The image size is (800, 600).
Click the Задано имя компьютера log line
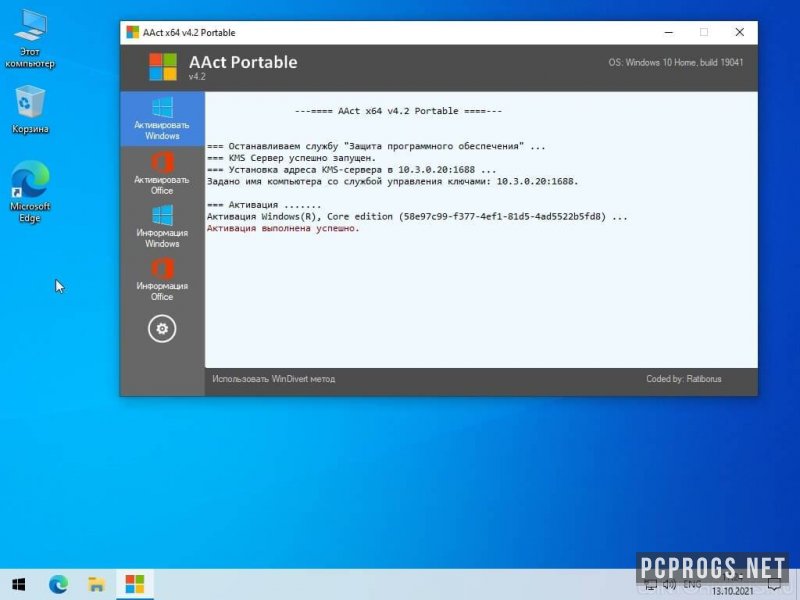point(392,181)
